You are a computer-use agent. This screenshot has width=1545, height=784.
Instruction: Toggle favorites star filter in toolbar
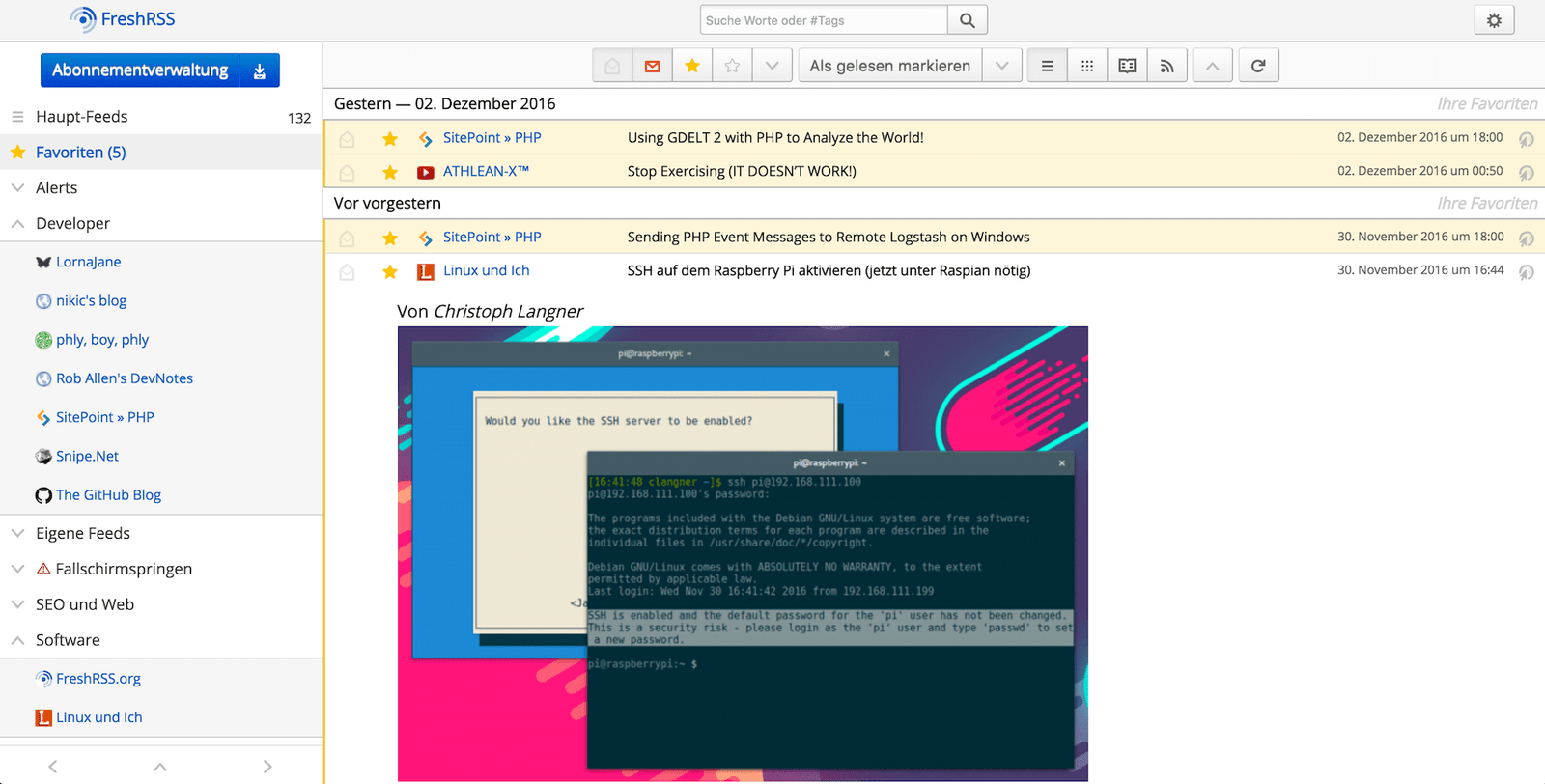[692, 66]
